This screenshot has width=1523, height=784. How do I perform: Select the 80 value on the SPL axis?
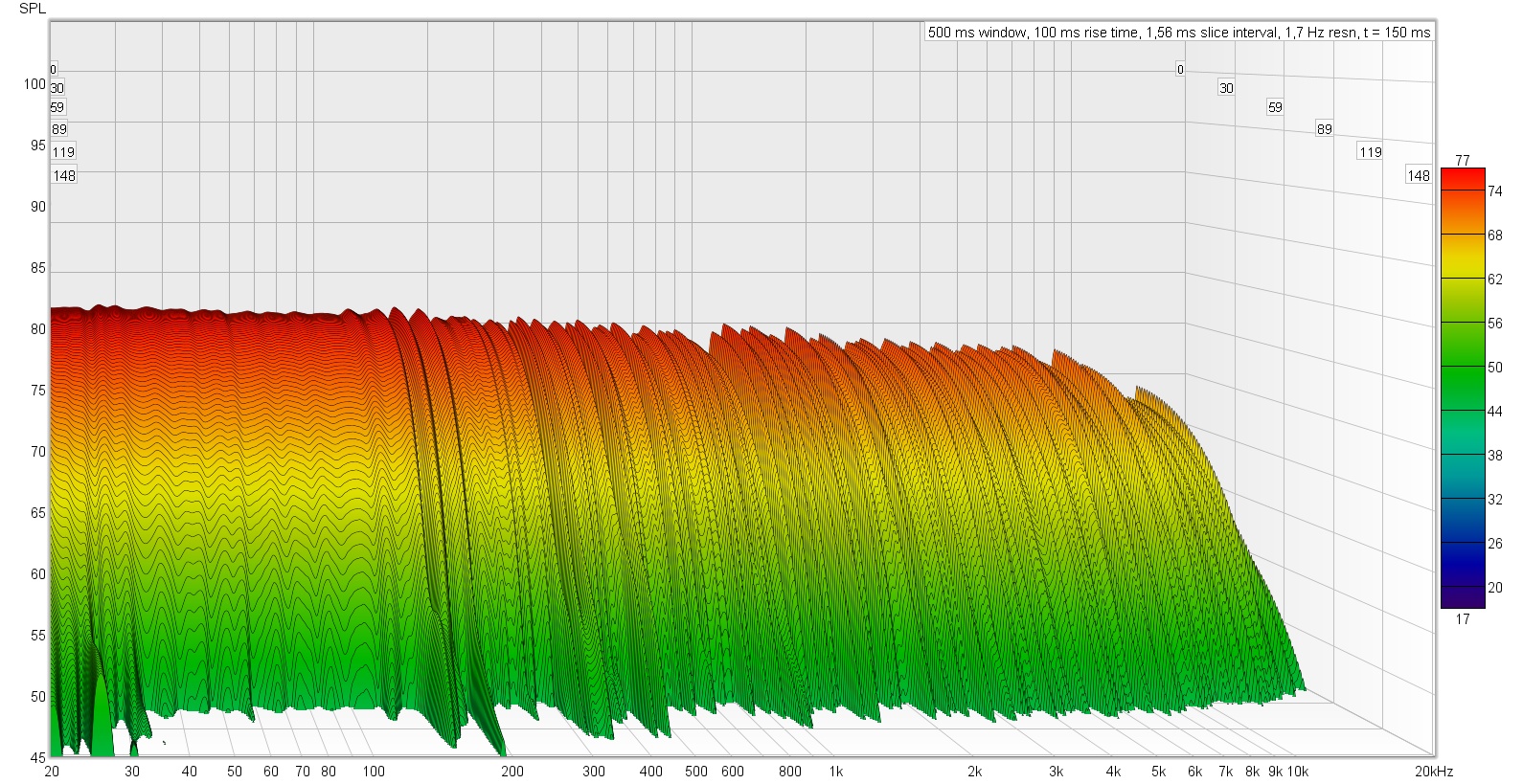click(38, 329)
